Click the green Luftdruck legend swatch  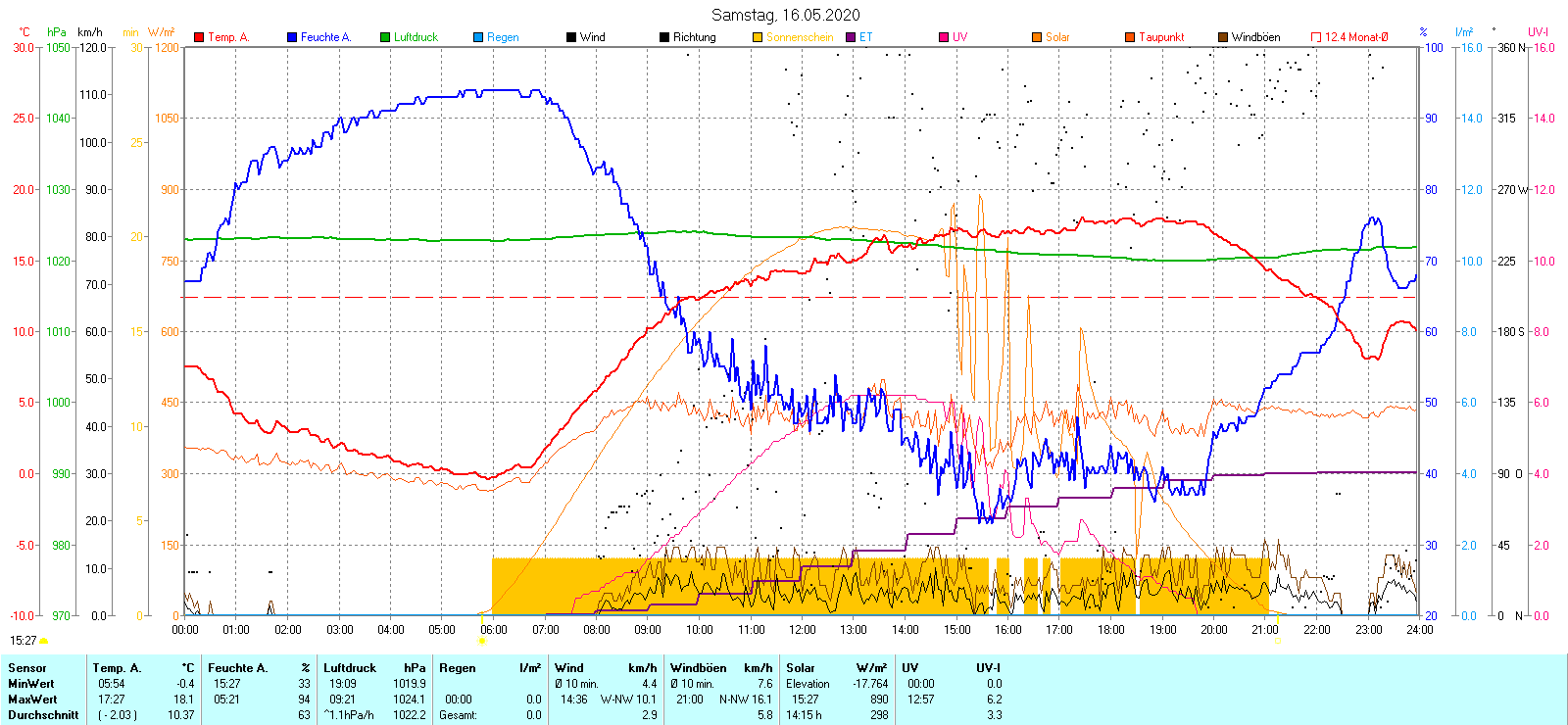pyautogui.click(x=385, y=37)
